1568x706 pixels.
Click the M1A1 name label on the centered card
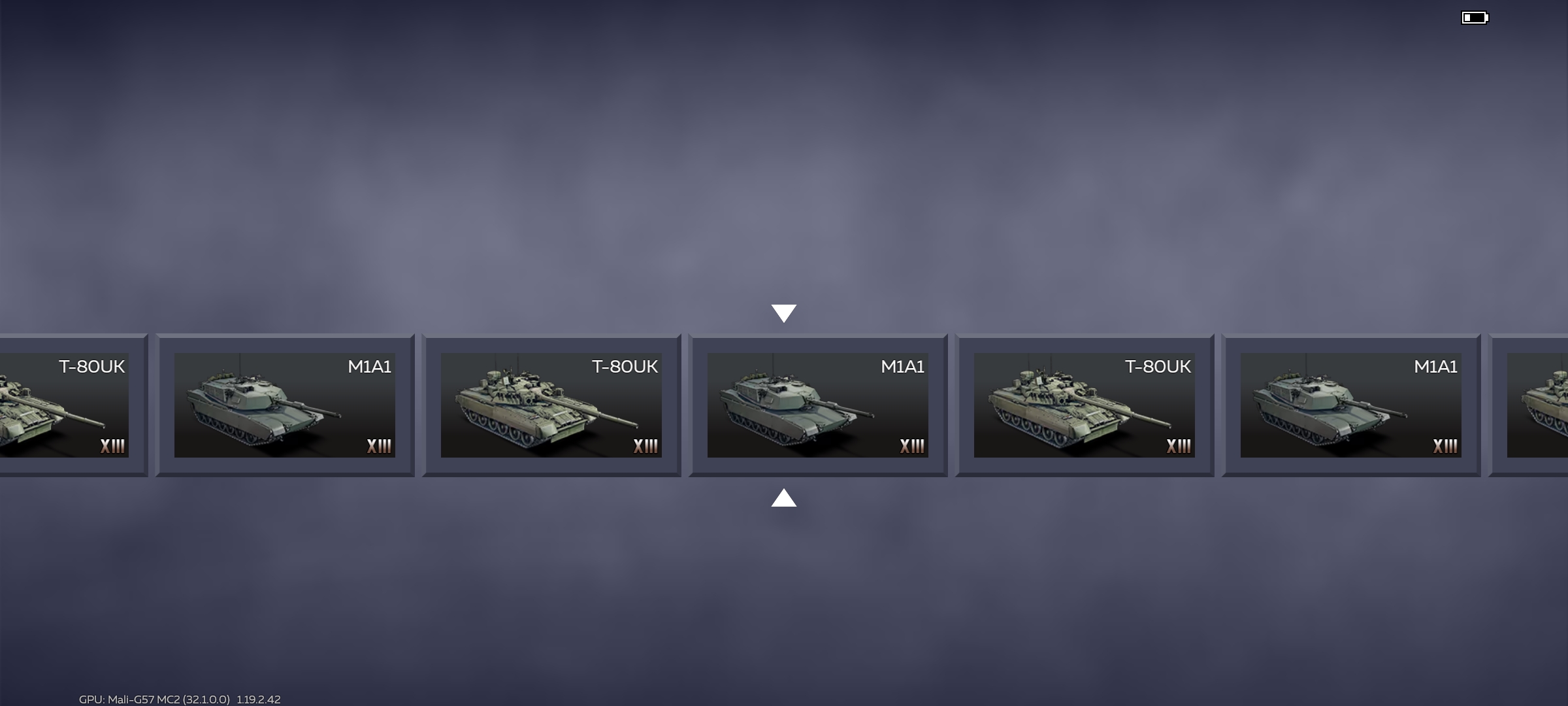(902, 367)
